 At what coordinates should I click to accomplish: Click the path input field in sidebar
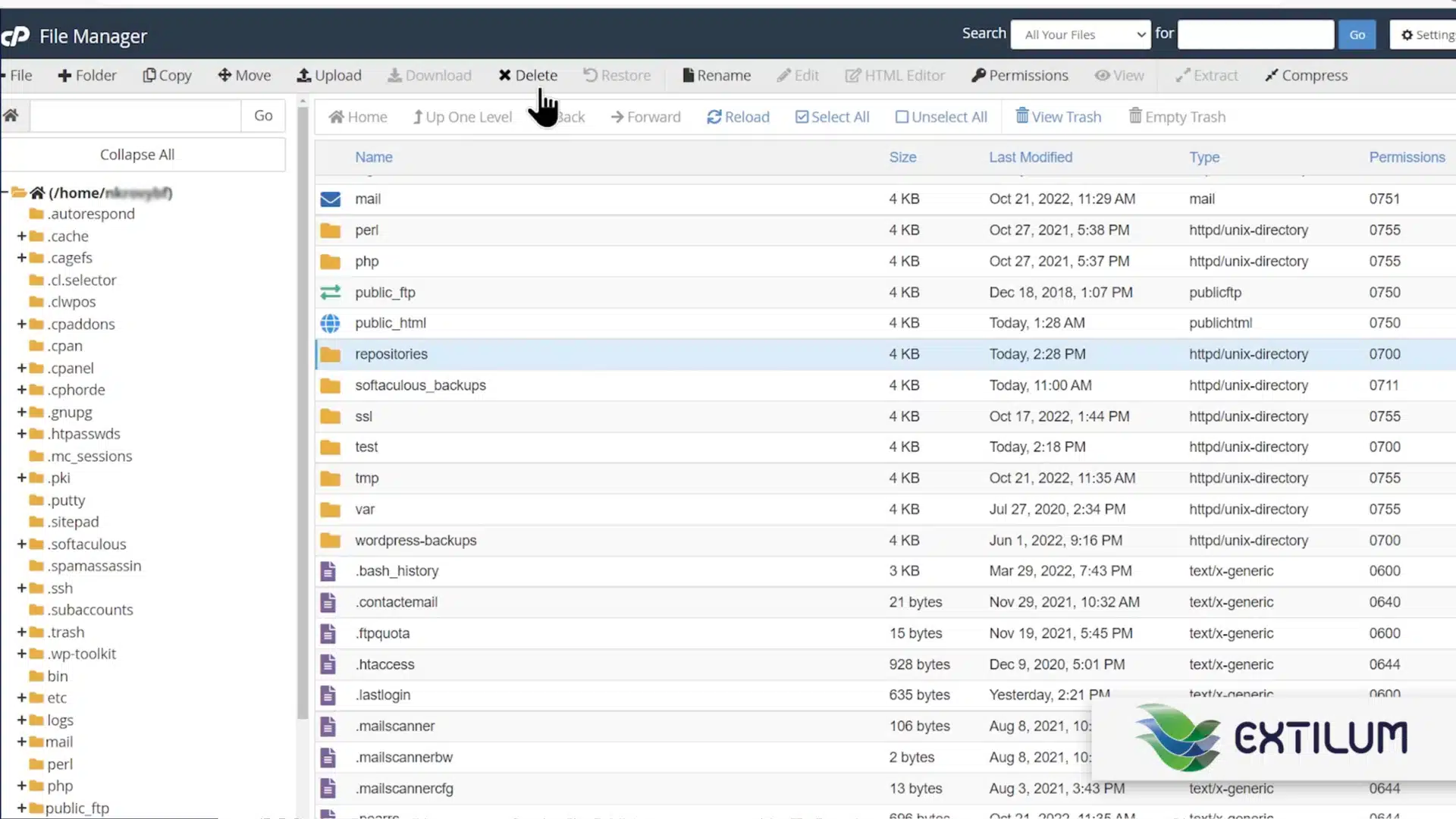point(136,115)
